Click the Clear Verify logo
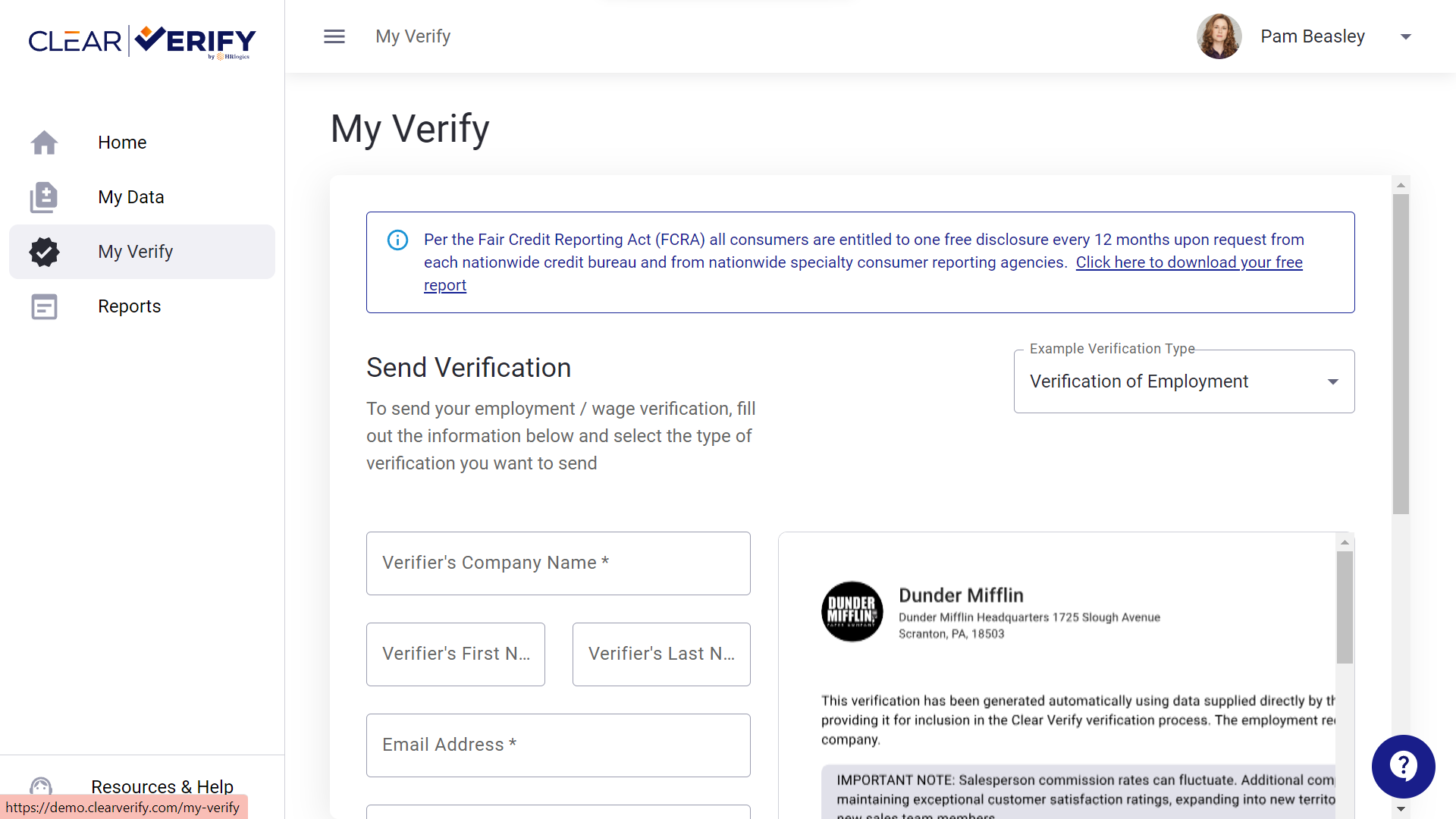The width and height of the screenshot is (1456, 819). pos(143,42)
